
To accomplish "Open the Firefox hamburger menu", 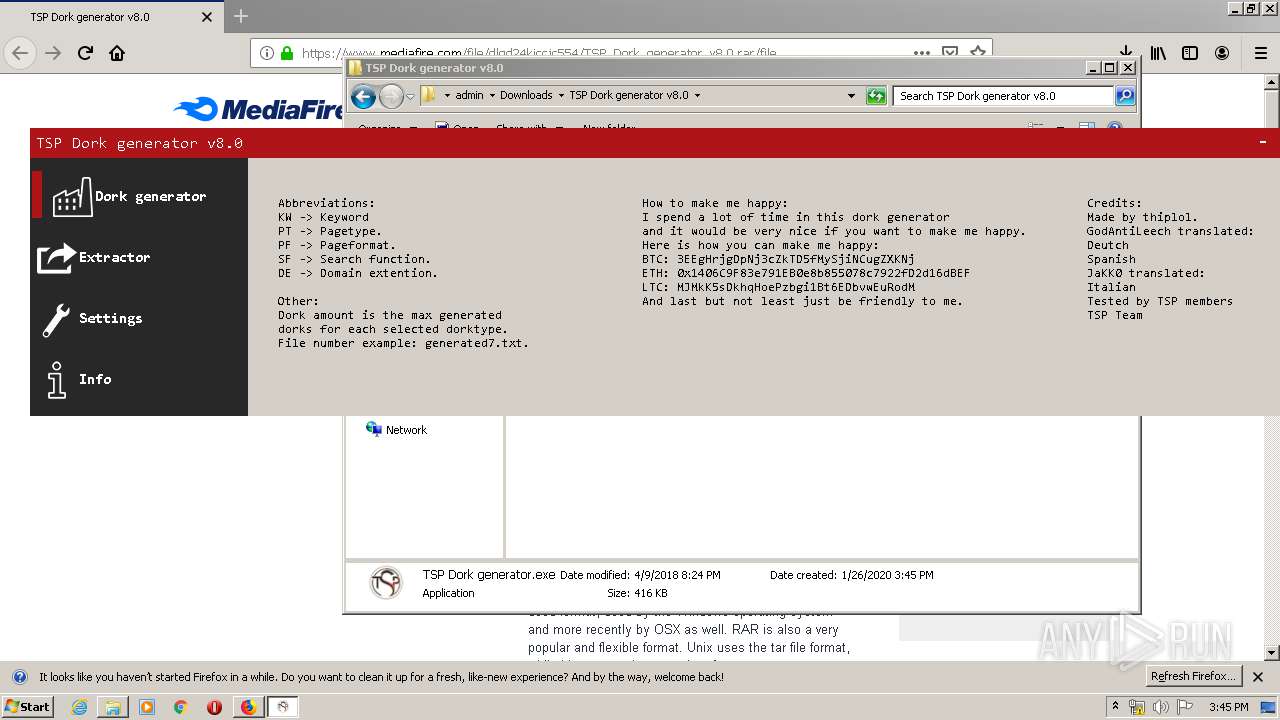I will (x=1261, y=53).
